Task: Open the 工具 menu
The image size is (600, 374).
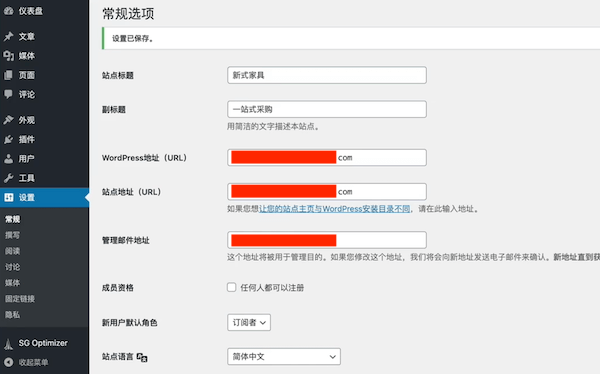Action: pyautogui.click(x=44, y=178)
